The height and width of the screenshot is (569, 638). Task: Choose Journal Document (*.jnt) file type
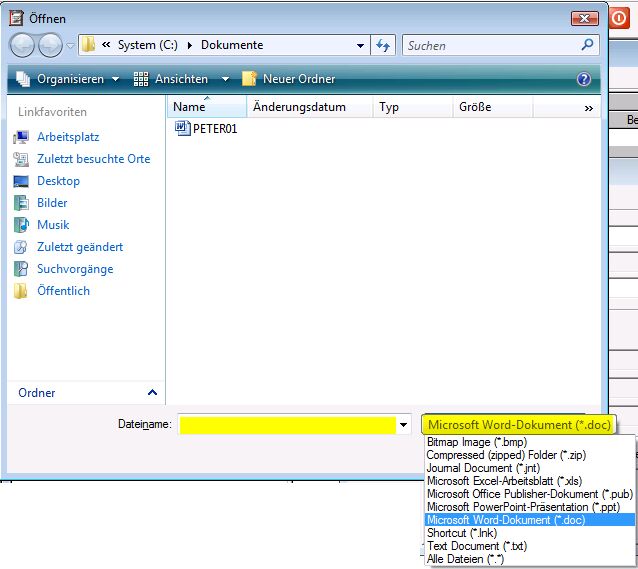tap(529, 468)
